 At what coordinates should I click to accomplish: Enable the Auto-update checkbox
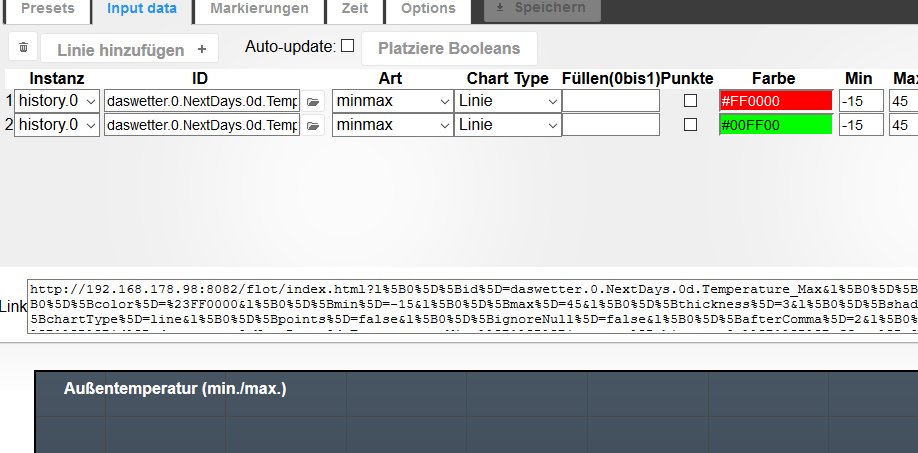click(x=347, y=46)
